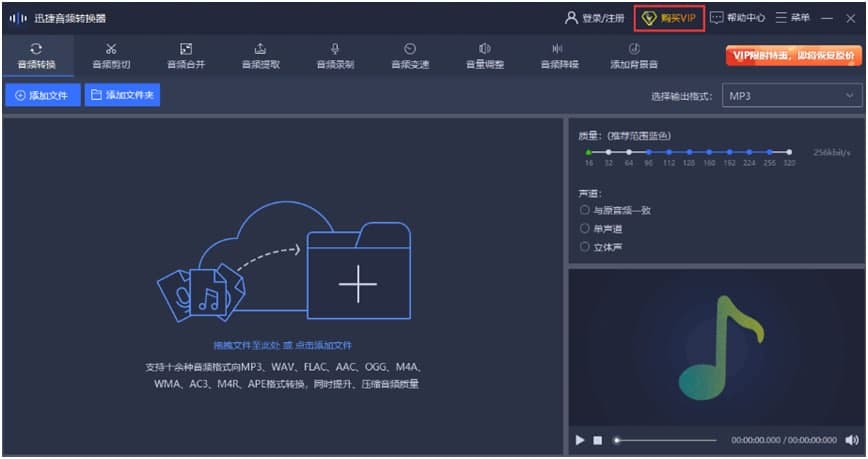Open the 菜单 hamburger menu

point(792,18)
